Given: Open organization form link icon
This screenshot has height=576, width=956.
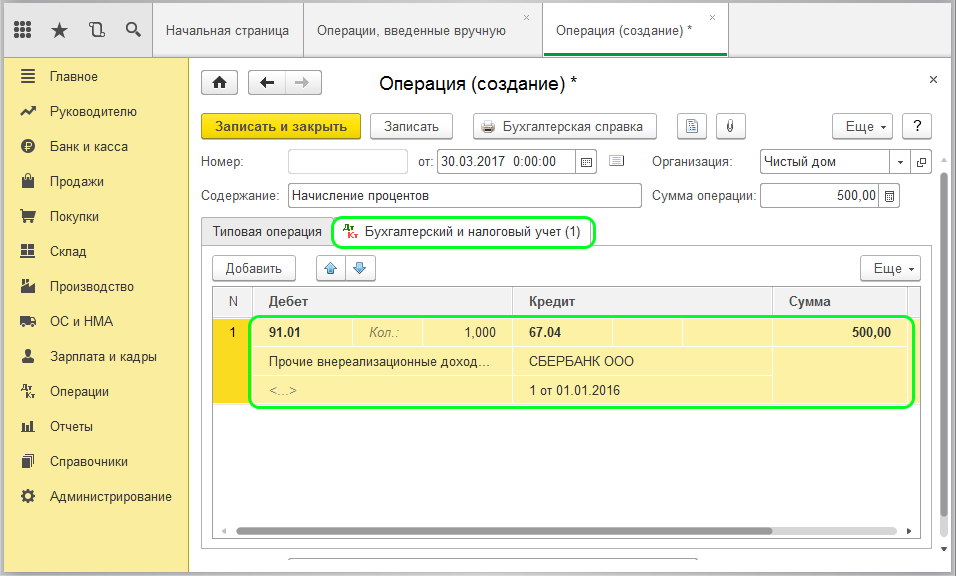Looking at the screenshot, I should (x=921, y=162).
